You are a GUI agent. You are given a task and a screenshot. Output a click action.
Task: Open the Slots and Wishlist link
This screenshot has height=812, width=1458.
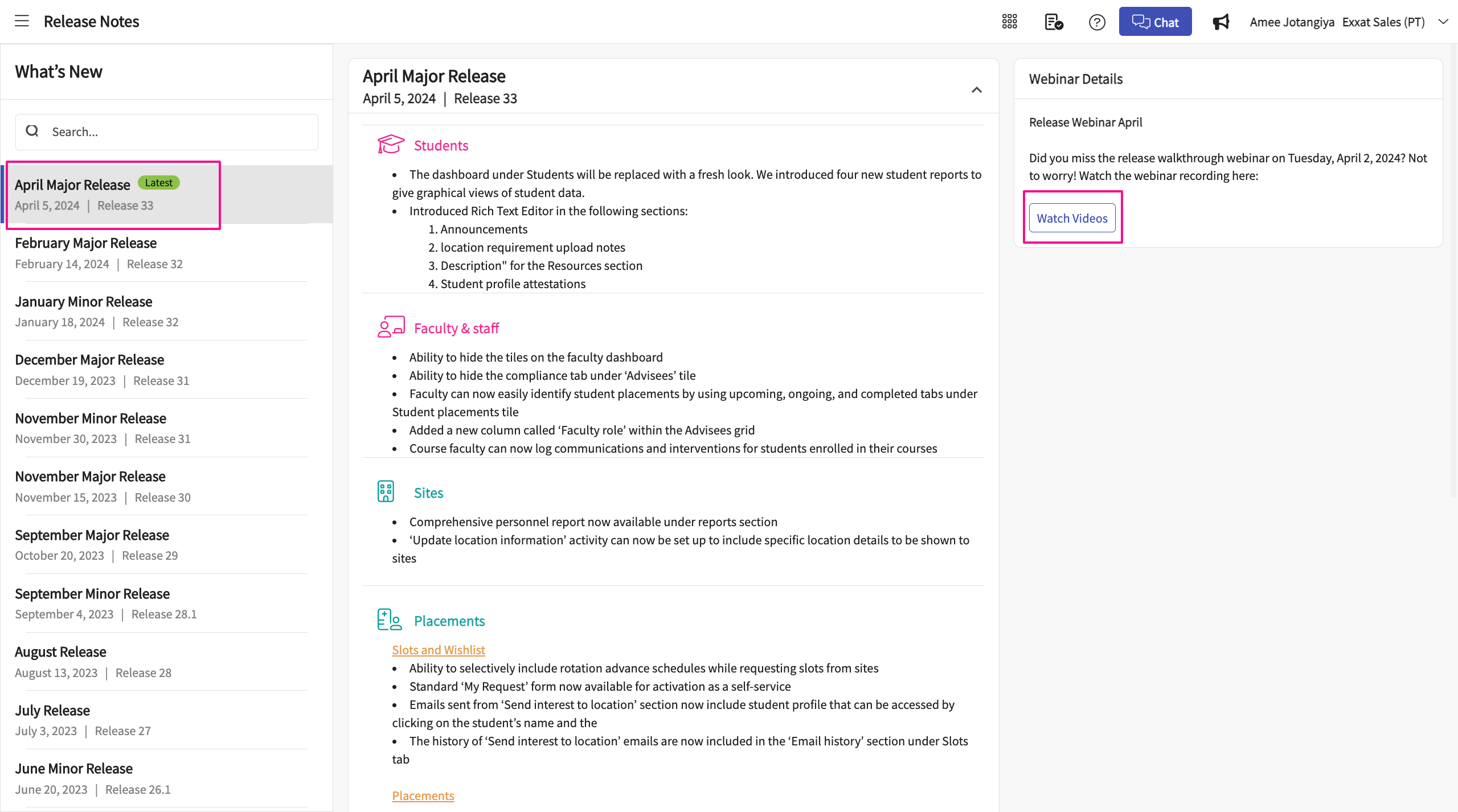438,649
